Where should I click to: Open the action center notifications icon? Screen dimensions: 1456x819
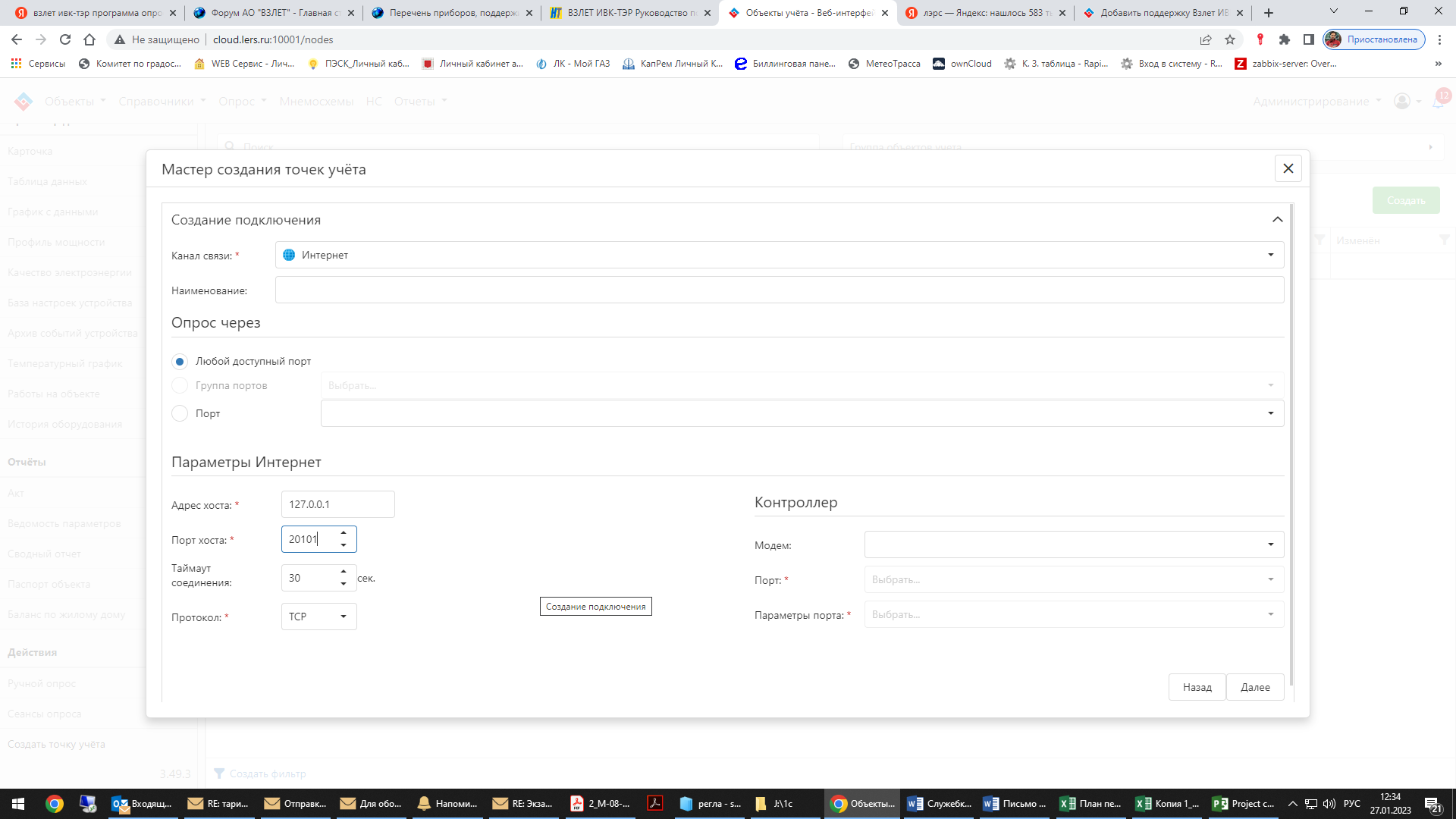coord(1433,804)
